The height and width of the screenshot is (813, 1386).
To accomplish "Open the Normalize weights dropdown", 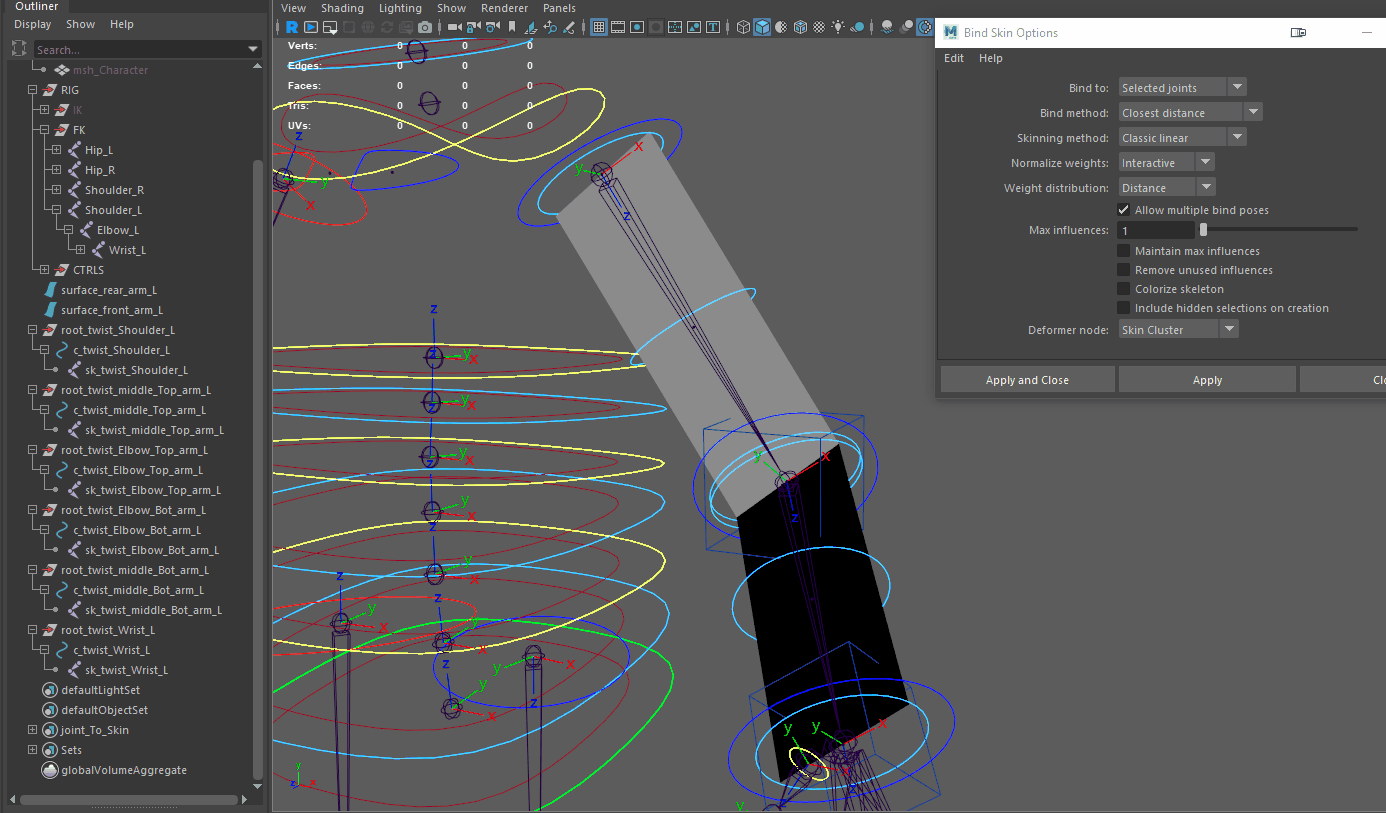I will click(1166, 163).
